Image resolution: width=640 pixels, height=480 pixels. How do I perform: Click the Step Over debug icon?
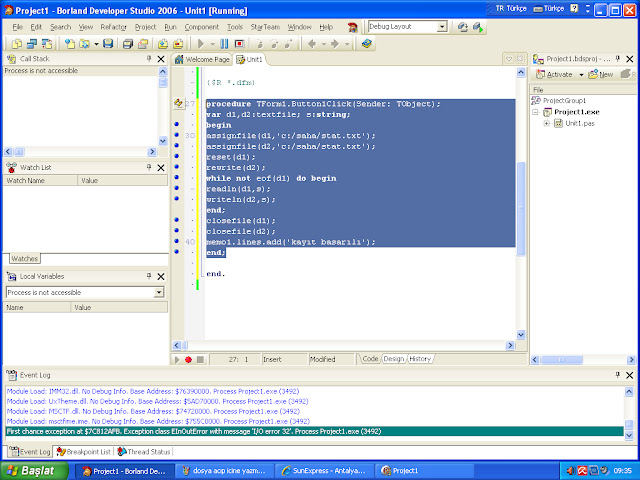[274, 44]
